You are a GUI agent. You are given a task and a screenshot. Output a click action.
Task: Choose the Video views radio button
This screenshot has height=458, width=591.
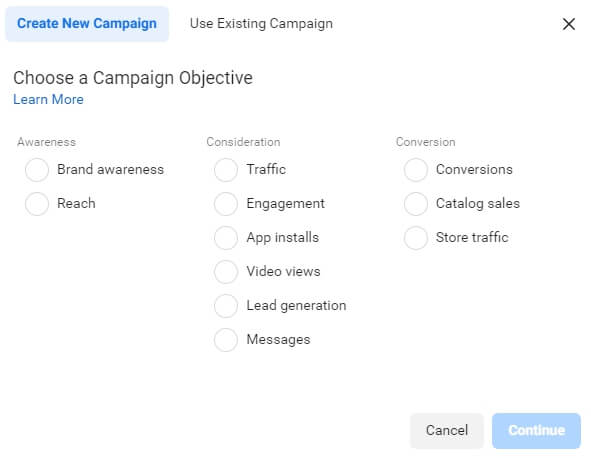click(x=226, y=272)
